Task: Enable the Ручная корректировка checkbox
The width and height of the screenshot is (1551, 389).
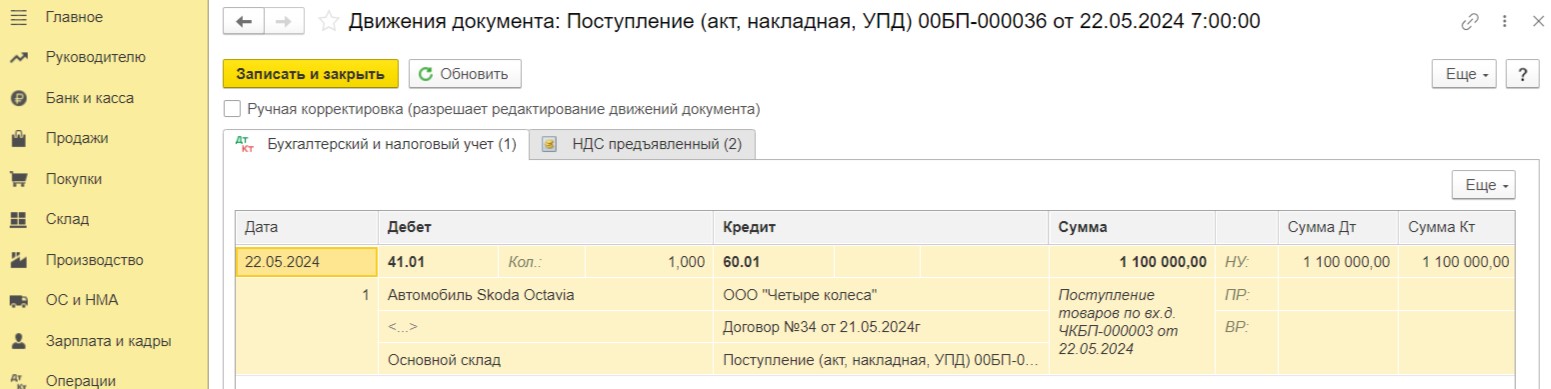Action: point(232,109)
